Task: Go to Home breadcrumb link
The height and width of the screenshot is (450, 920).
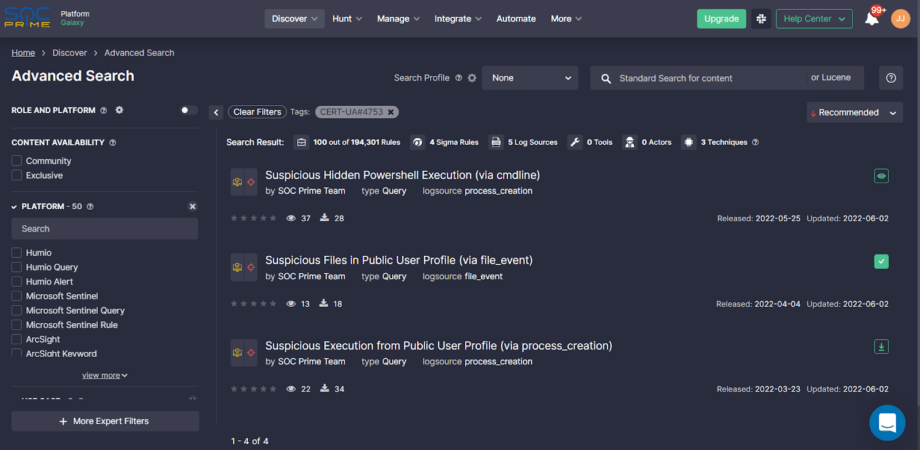Action: [23, 53]
